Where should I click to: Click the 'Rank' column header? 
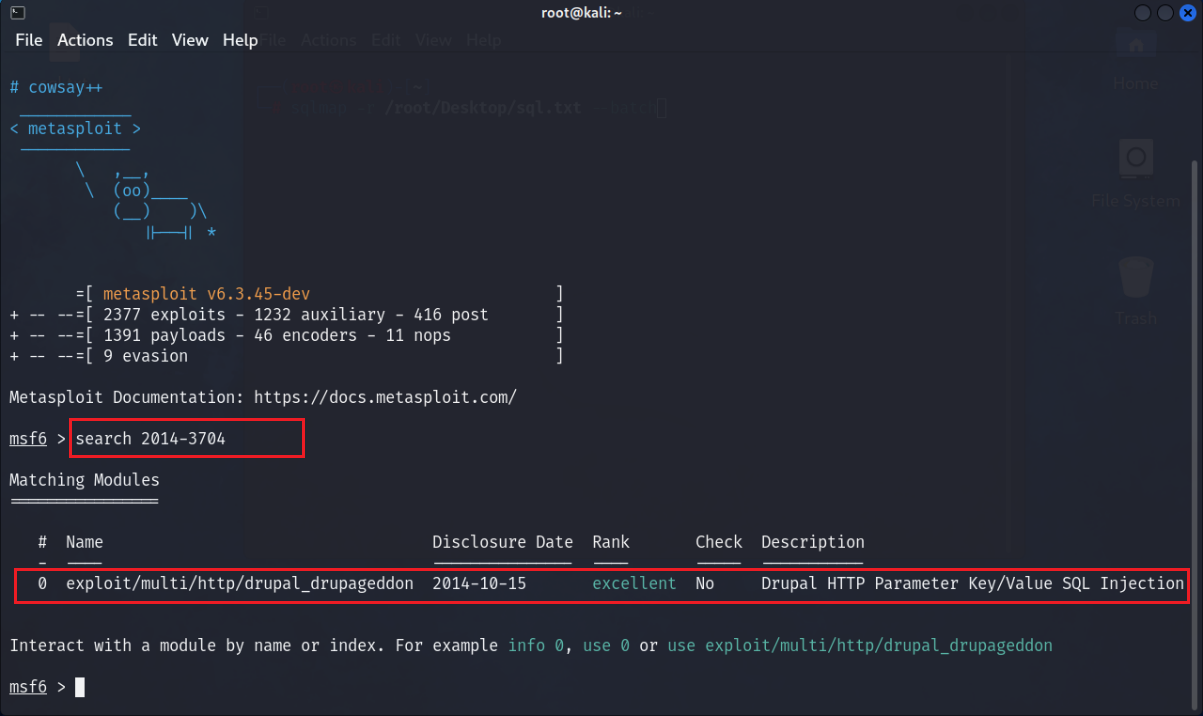[x=611, y=542]
